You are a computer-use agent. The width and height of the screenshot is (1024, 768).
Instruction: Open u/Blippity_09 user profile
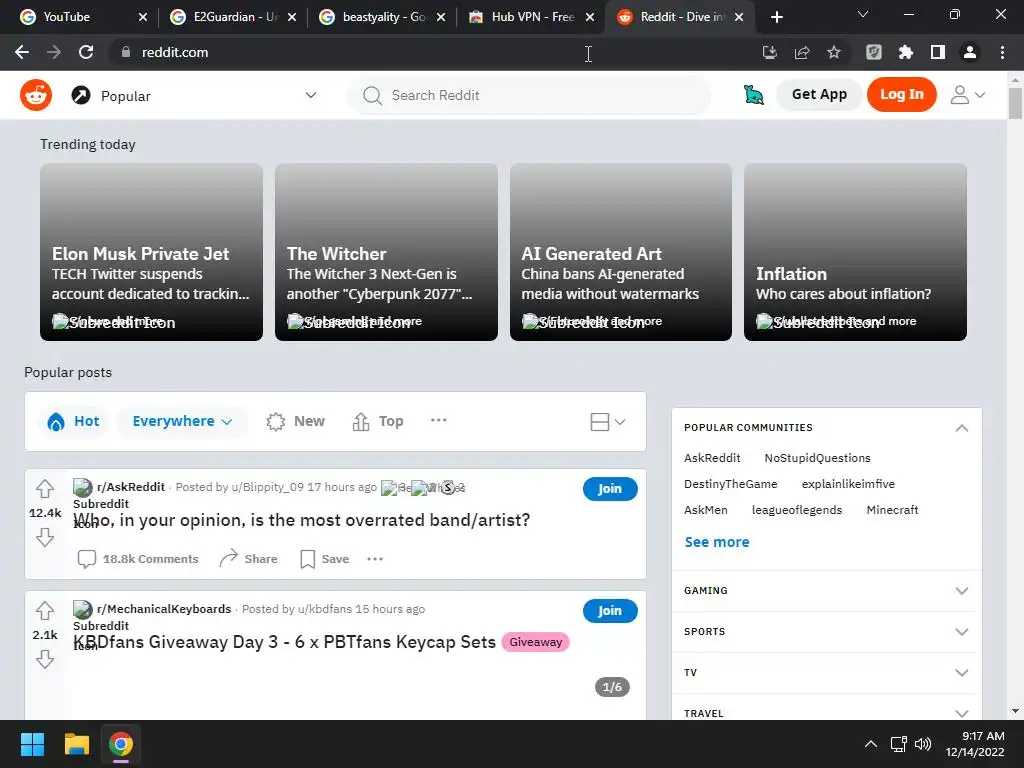tap(267, 487)
